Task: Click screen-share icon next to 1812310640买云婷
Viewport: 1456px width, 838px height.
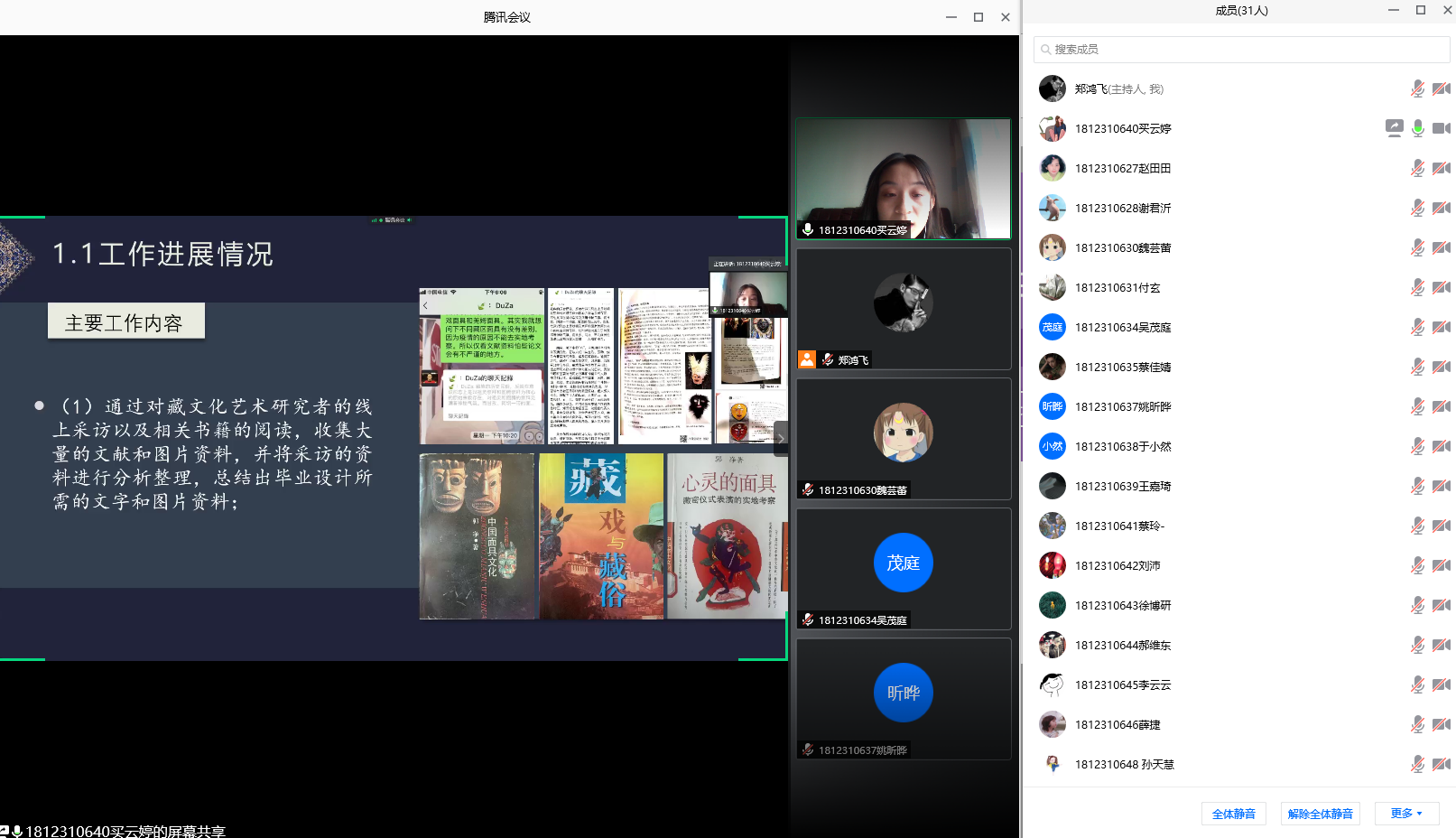Action: pyautogui.click(x=1394, y=128)
